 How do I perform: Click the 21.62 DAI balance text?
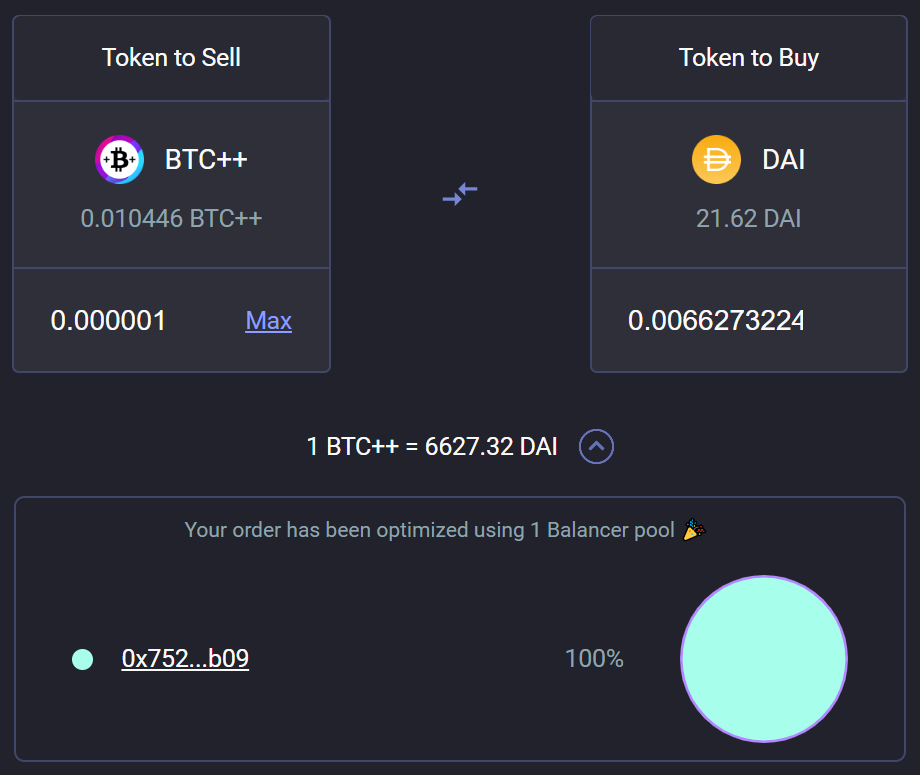tap(748, 218)
